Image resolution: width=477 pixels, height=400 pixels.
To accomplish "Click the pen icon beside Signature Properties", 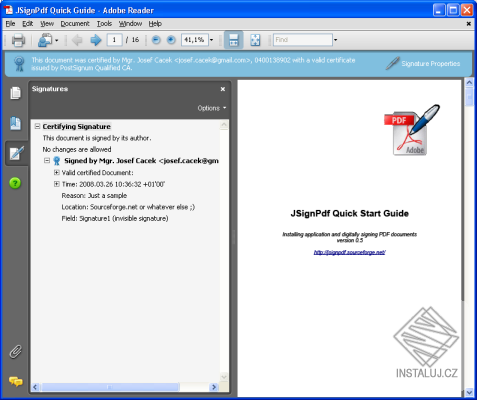I will 392,63.
